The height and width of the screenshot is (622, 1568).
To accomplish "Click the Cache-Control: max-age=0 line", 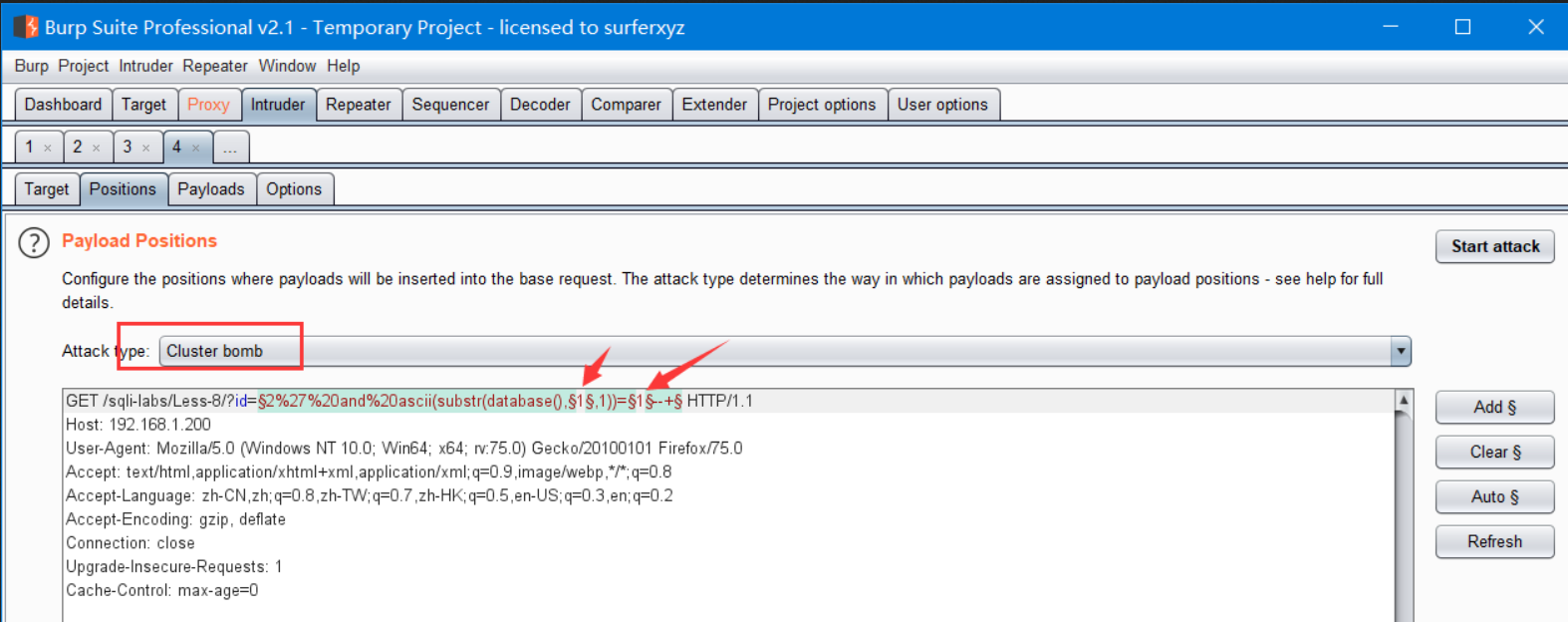I will (162, 591).
